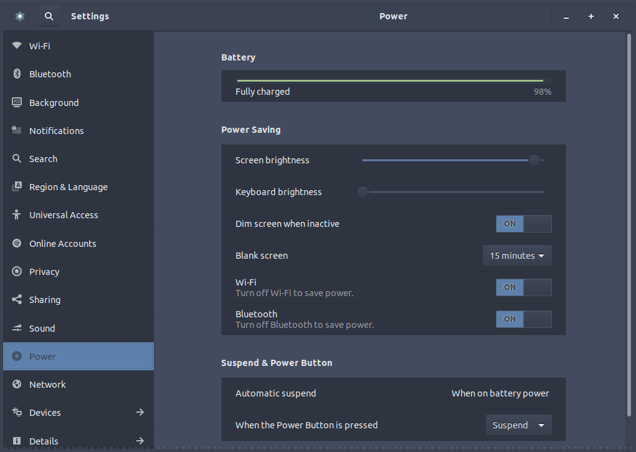The image size is (636, 452).
Task: Select Search in the sidebar list
Action: tap(79, 159)
